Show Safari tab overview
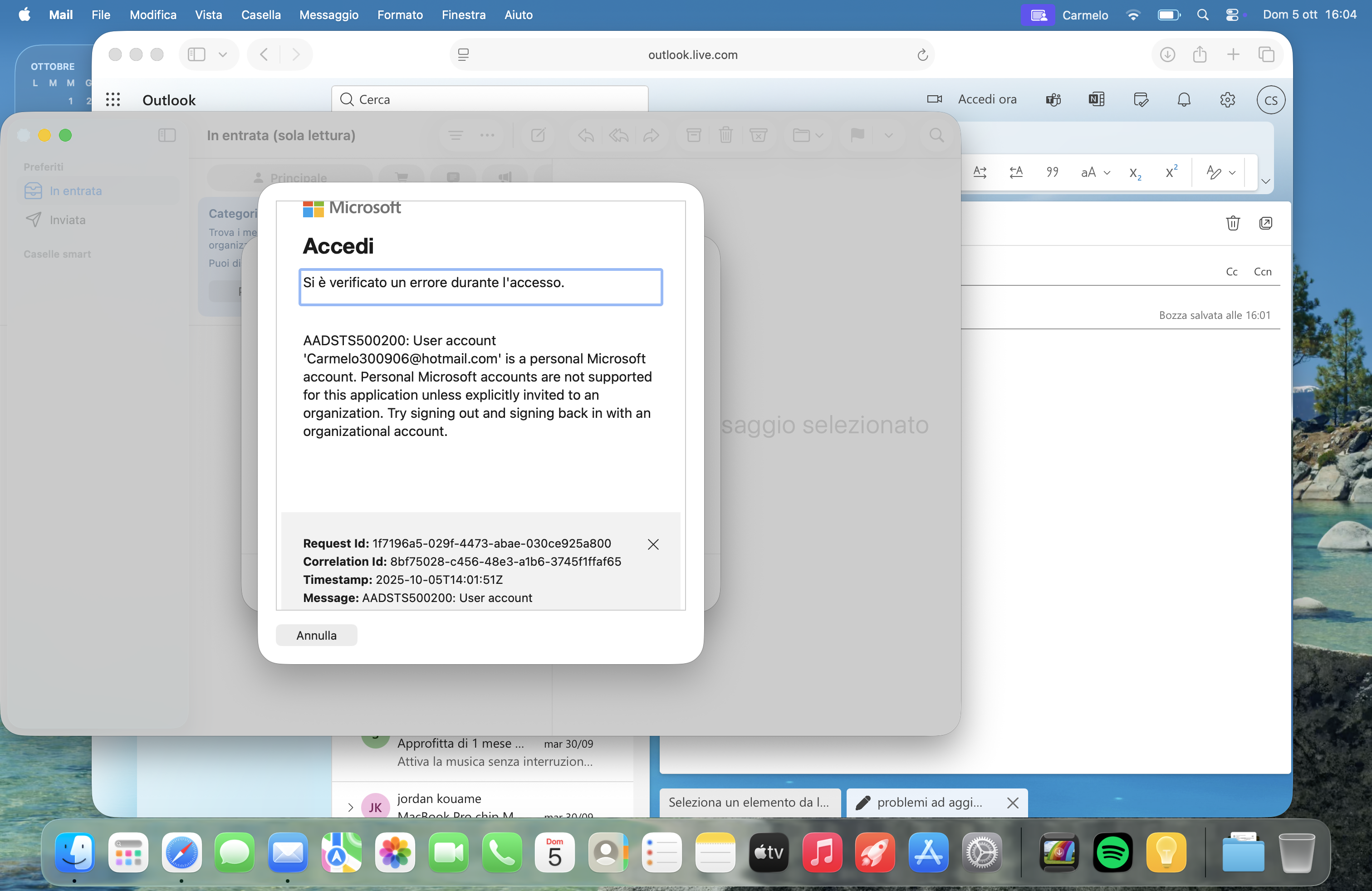 (1266, 55)
